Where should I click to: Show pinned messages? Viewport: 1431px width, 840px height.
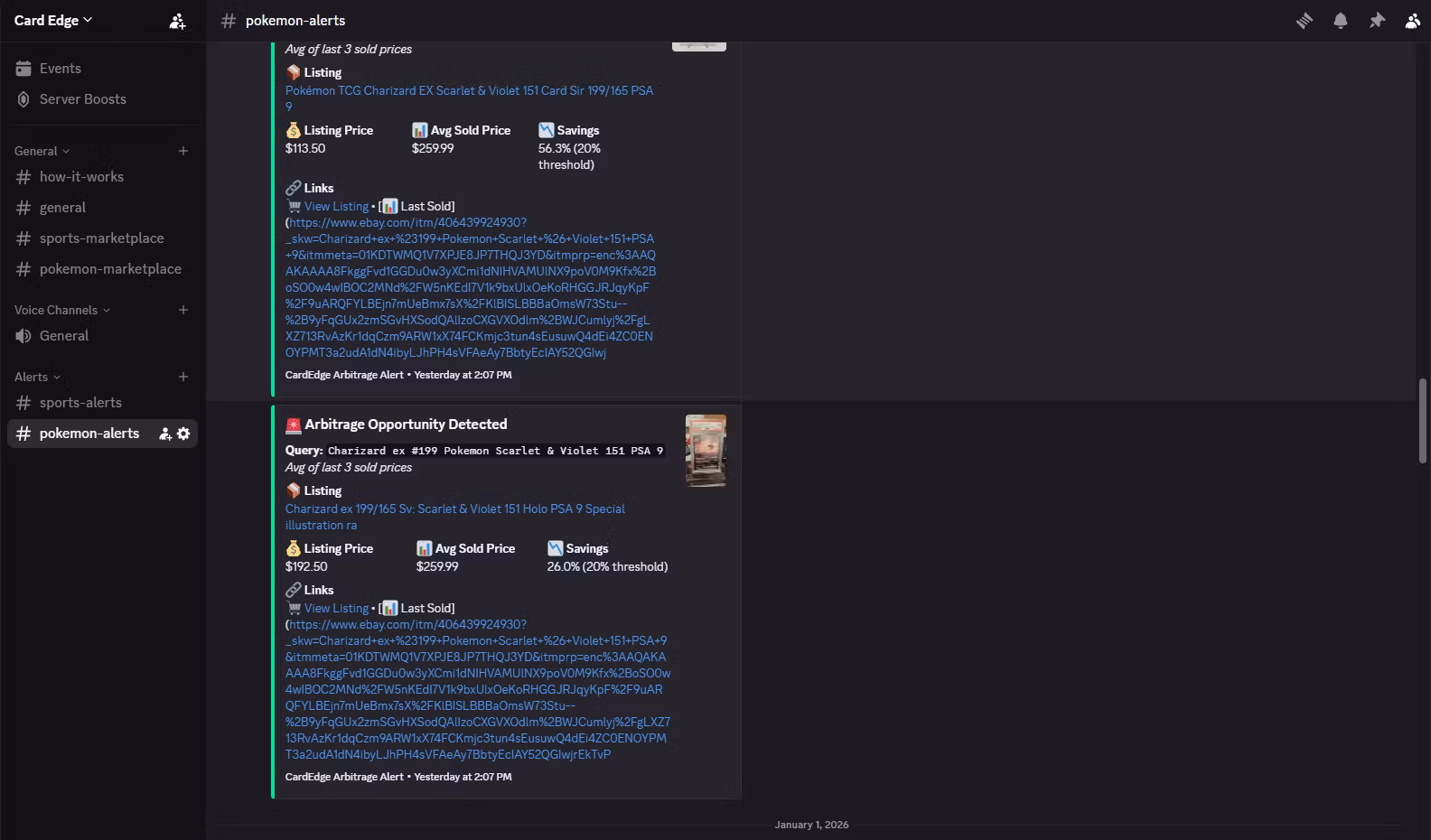click(x=1377, y=21)
